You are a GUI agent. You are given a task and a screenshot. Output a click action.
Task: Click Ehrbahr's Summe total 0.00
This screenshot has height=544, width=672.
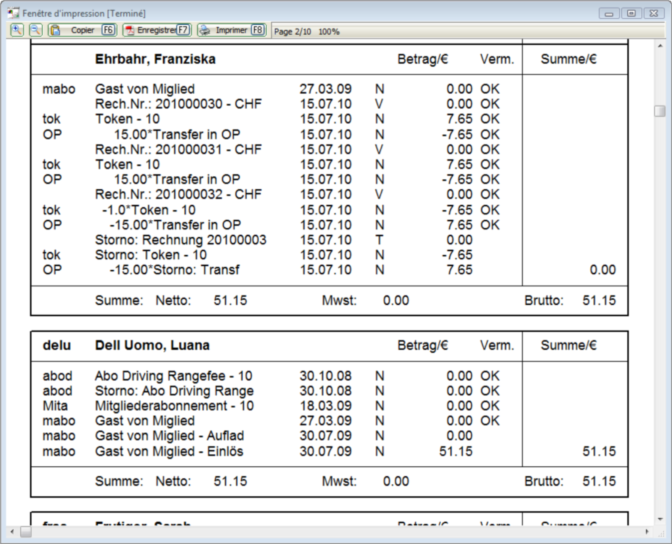tap(603, 270)
